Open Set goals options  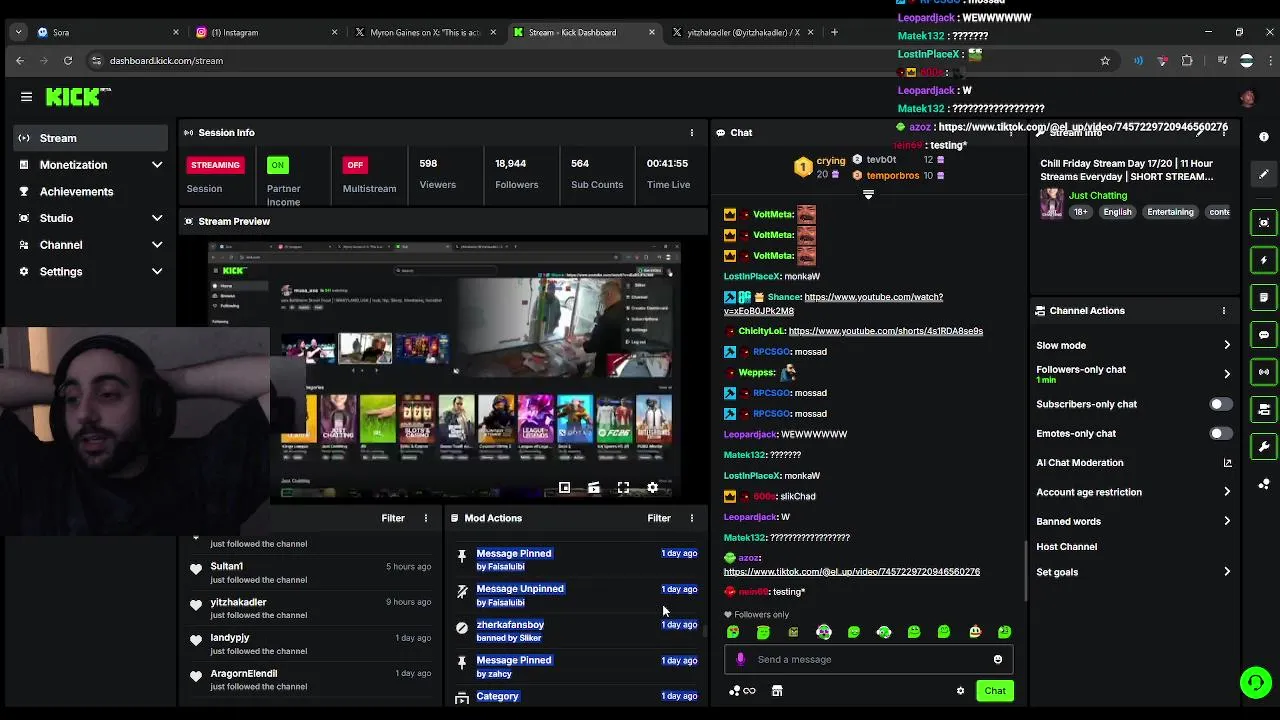coord(1134,572)
